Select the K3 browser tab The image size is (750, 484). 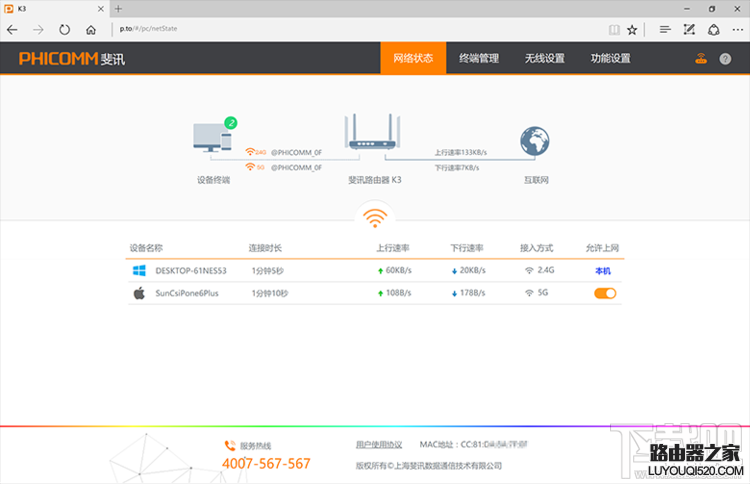54,9
